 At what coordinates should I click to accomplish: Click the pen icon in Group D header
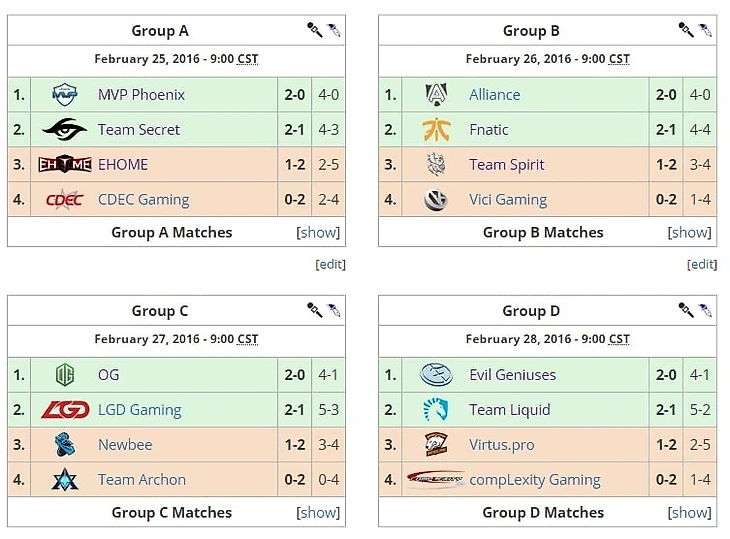coord(706,310)
